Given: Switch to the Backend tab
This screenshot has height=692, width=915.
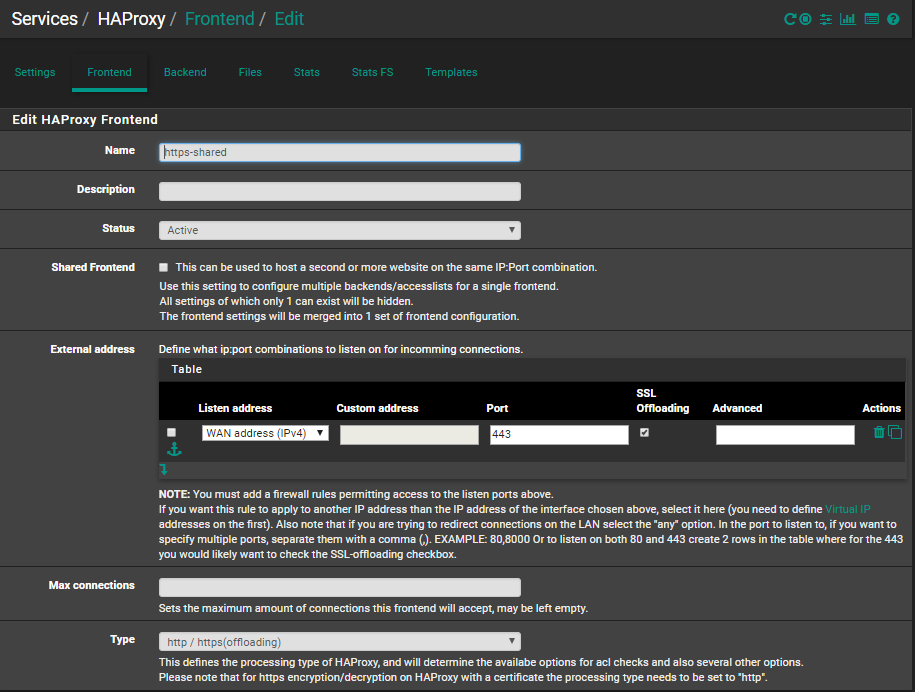Looking at the screenshot, I should [185, 72].
